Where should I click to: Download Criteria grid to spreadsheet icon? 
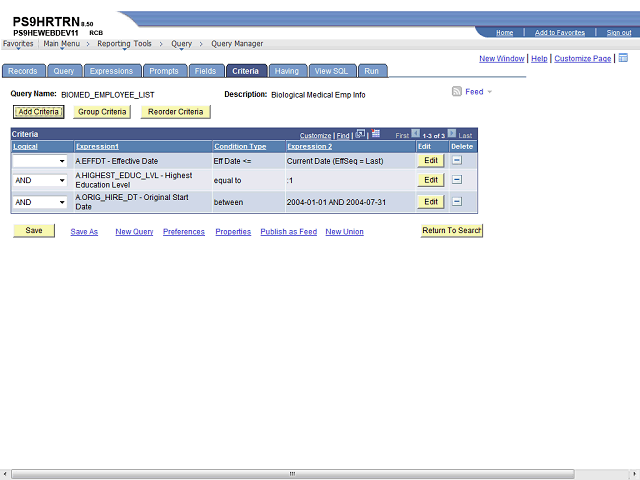[376, 134]
